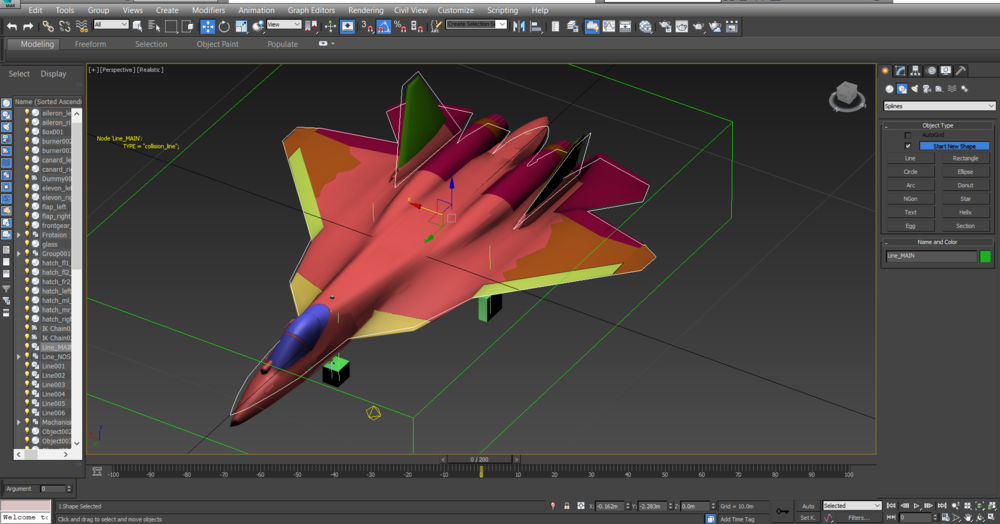Click the Mirror tool icon
1000x524 pixels.
tap(519, 26)
